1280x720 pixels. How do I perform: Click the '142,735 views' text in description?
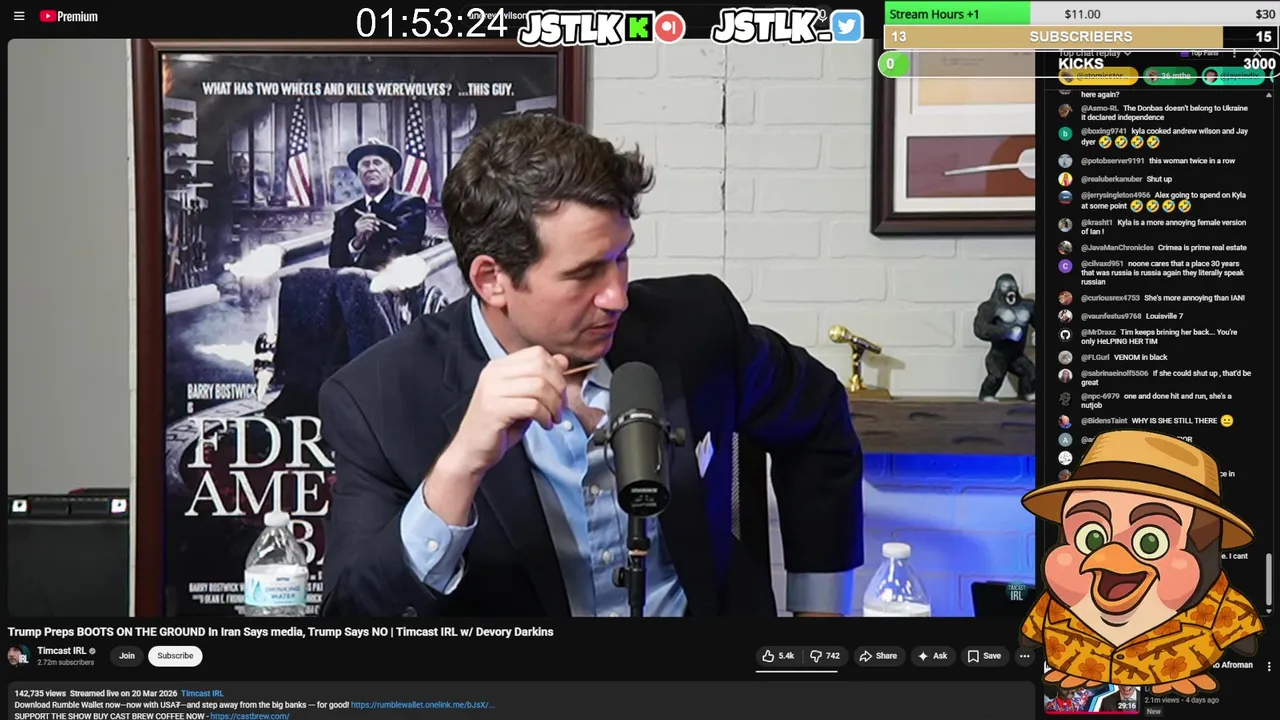pos(40,693)
